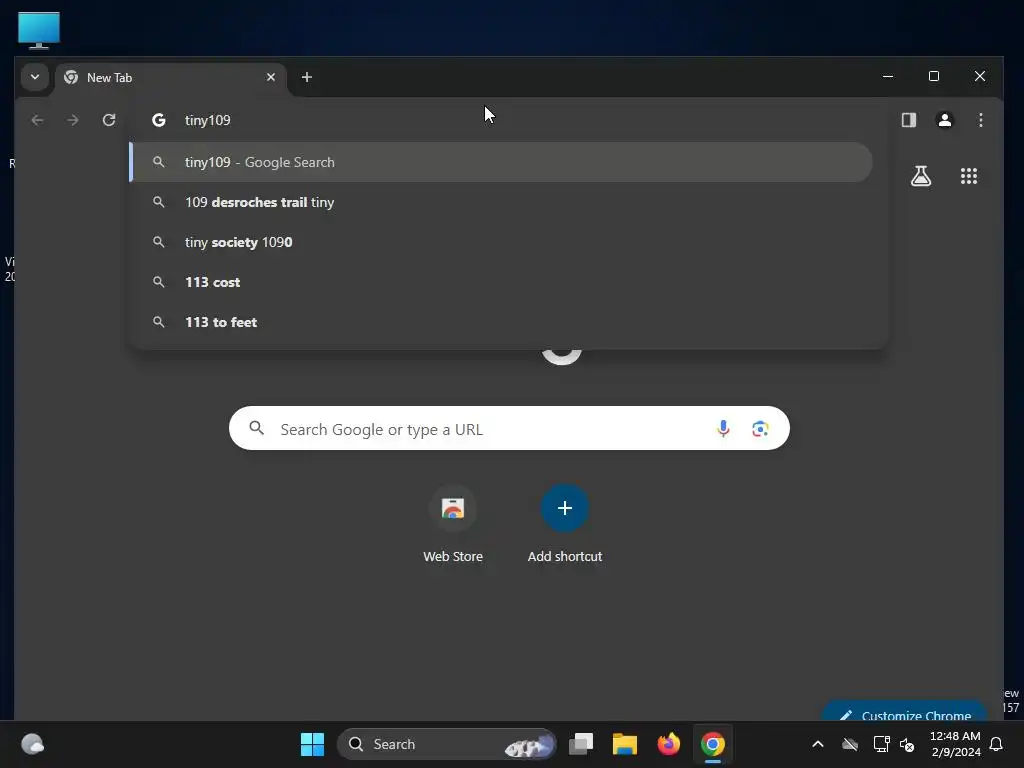Choose the 113 to feet suggestion
The image size is (1024, 768).
[x=502, y=322]
